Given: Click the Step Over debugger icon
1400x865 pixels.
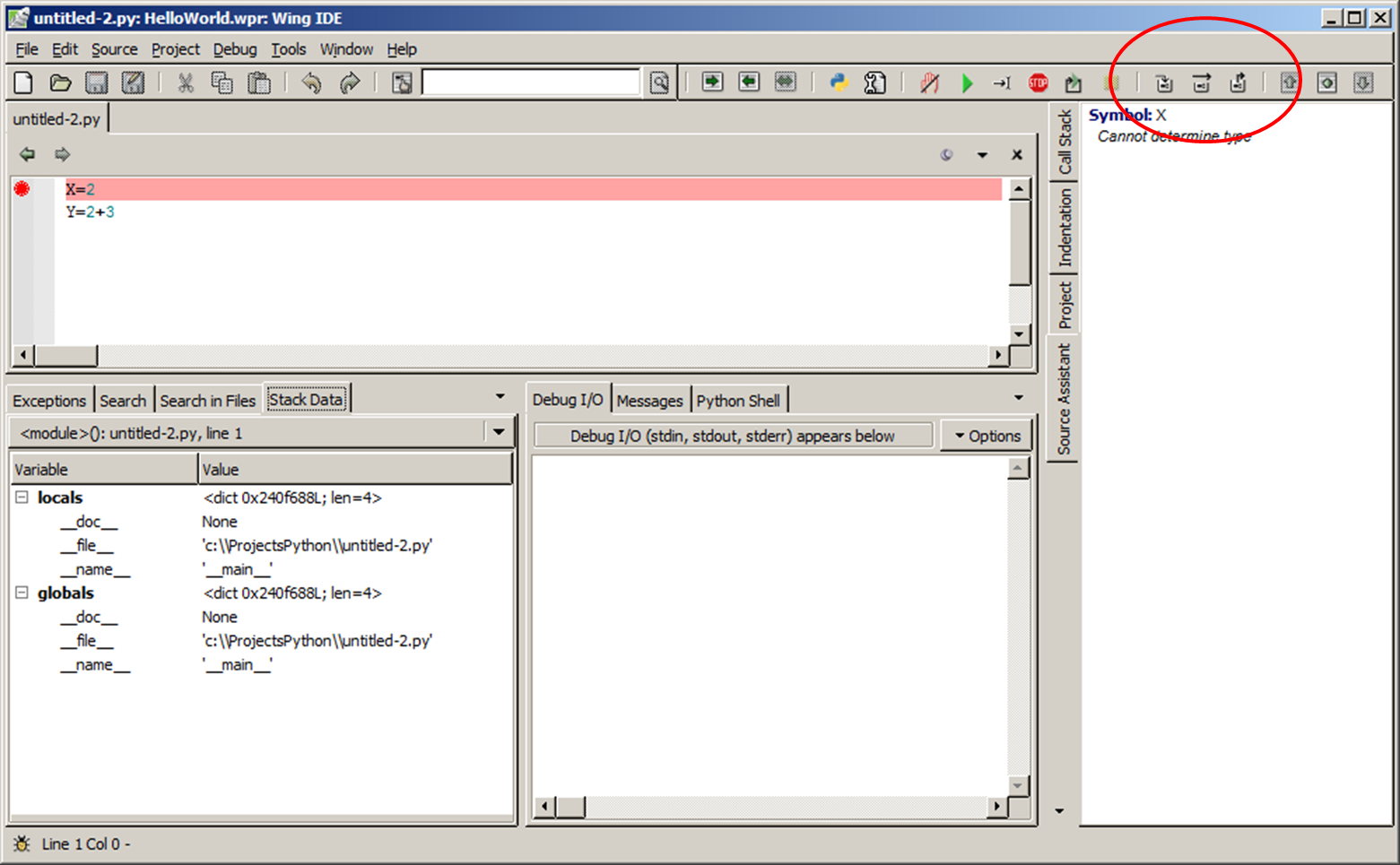Looking at the screenshot, I should pyautogui.click(x=1201, y=83).
